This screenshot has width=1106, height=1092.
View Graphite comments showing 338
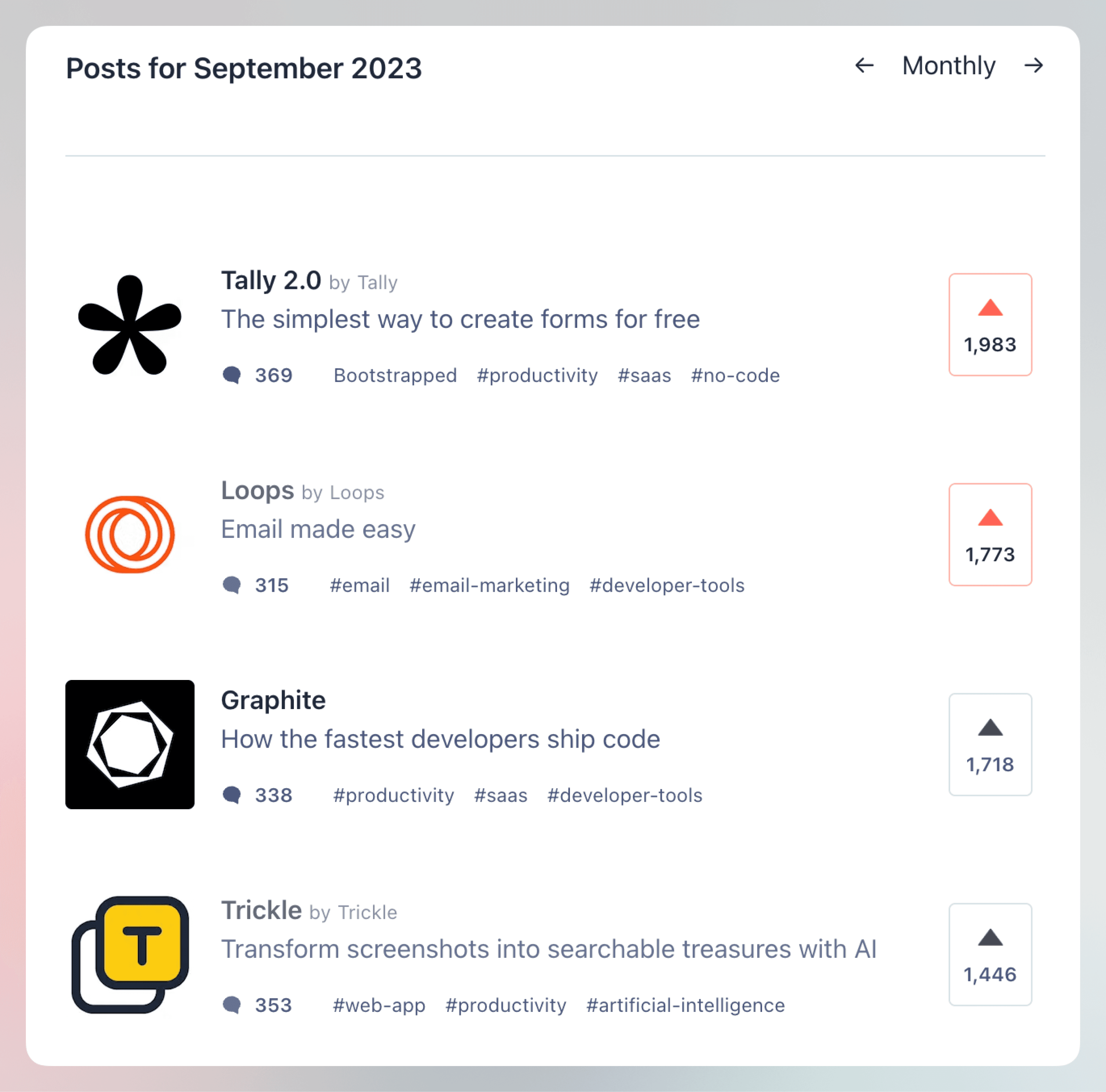(257, 795)
